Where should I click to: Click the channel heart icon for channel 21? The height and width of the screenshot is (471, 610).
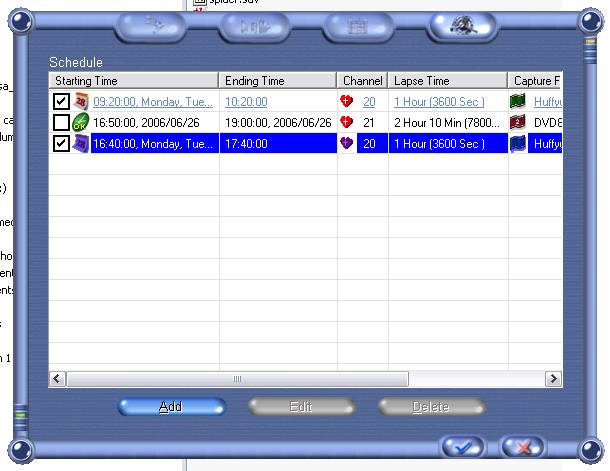(x=347, y=122)
